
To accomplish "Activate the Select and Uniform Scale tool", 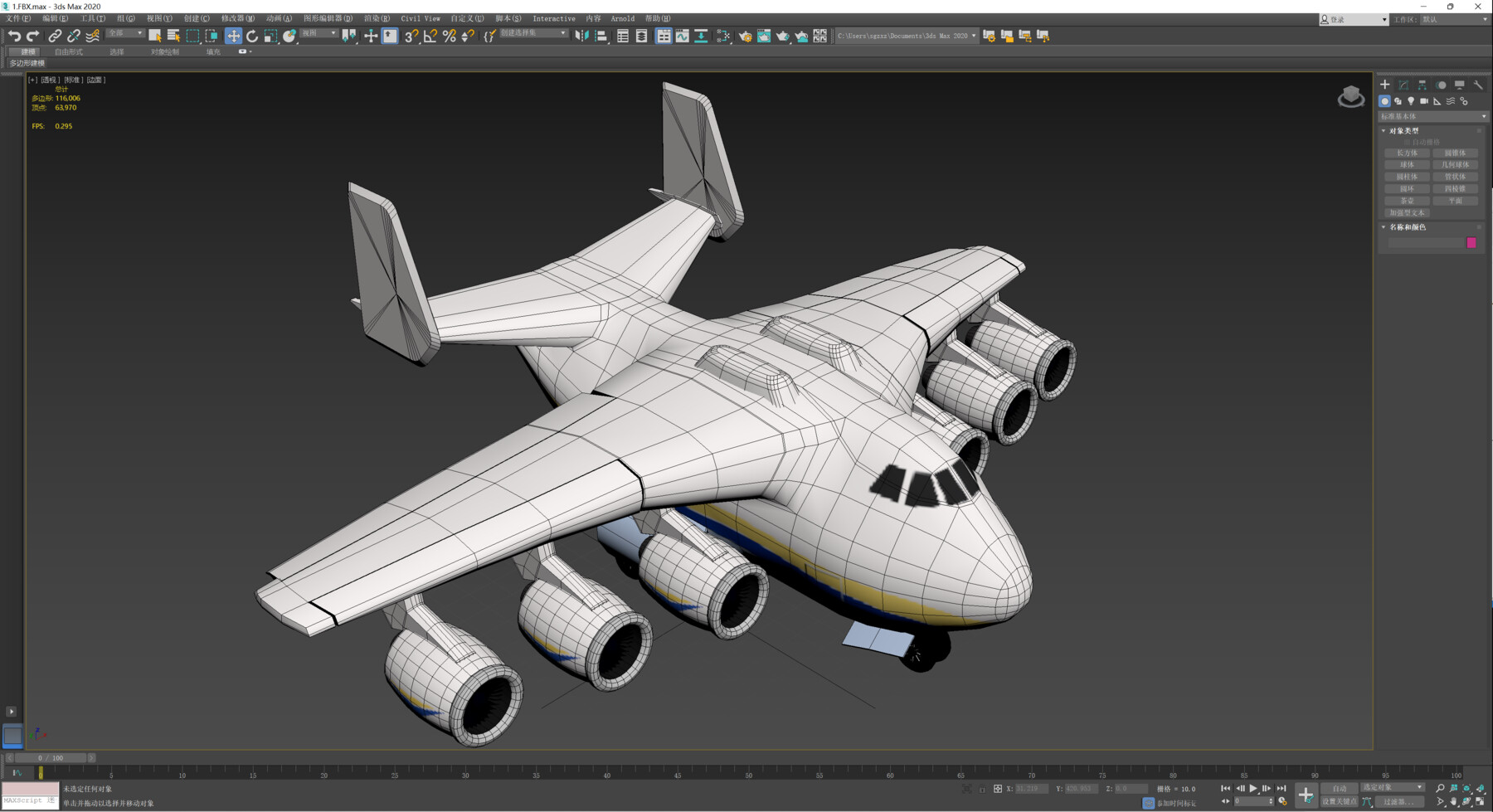I will click(270, 36).
